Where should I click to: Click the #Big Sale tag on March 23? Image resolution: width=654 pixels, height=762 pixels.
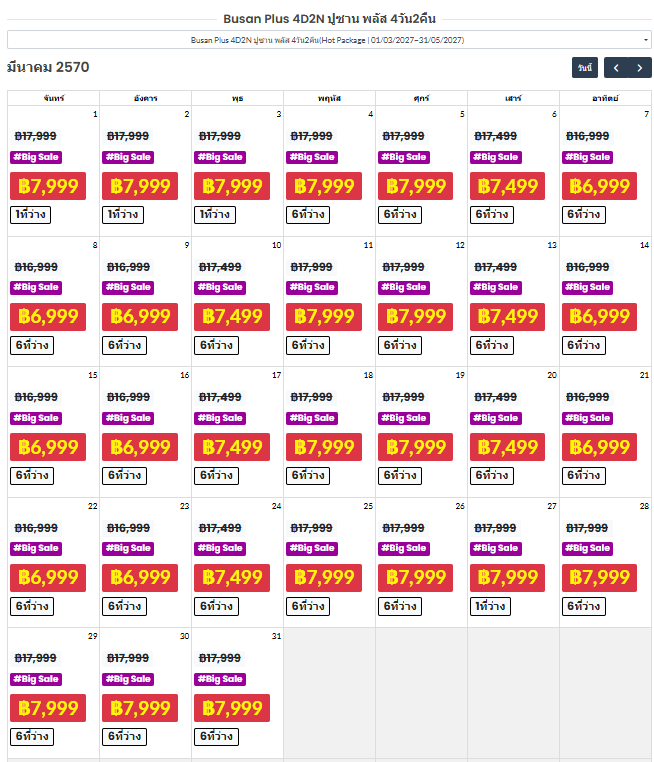coord(128,548)
